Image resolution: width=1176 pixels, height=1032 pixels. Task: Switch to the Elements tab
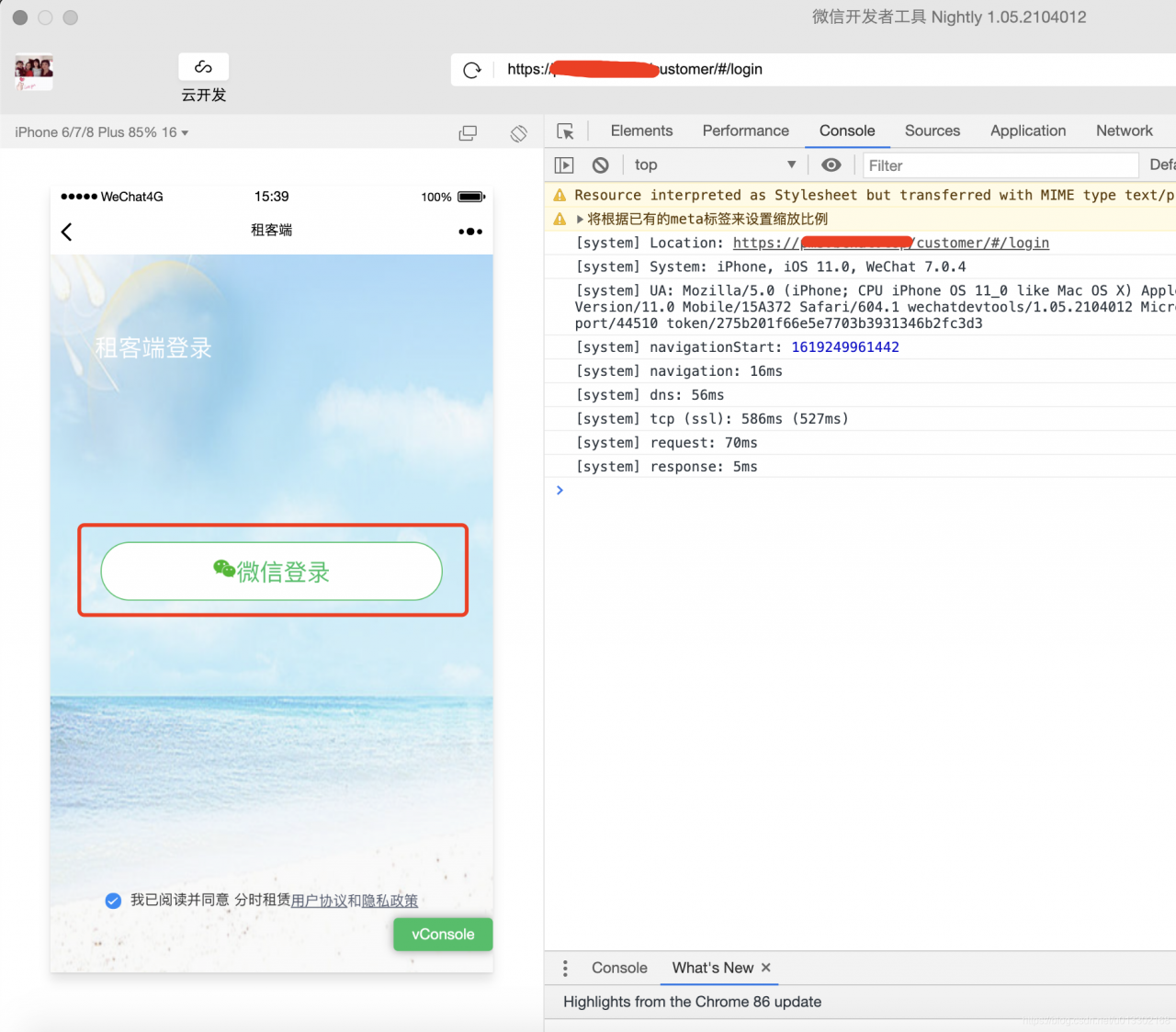[x=641, y=130]
